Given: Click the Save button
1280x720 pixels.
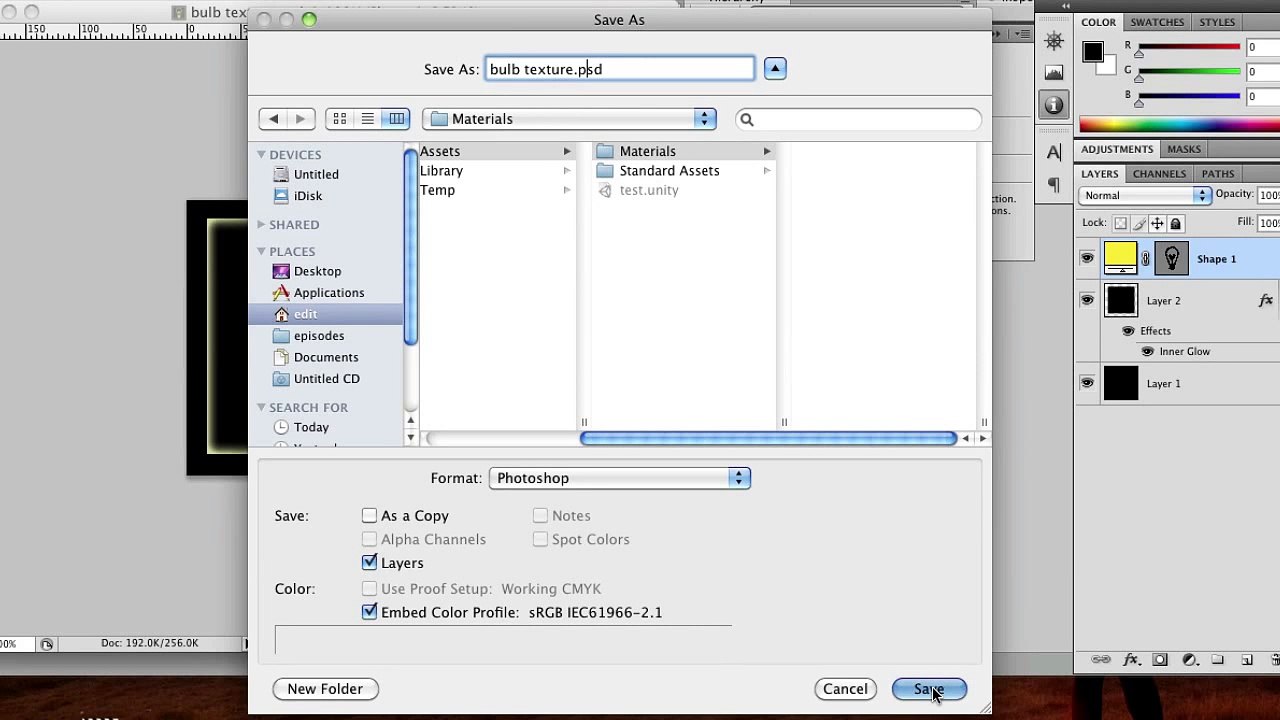Looking at the screenshot, I should point(929,689).
